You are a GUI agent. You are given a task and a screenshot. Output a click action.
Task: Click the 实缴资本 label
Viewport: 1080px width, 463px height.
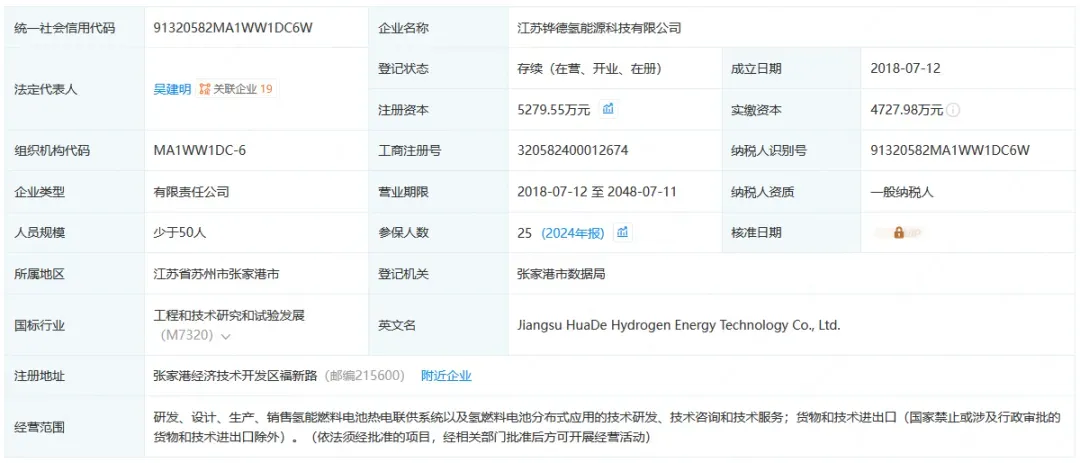tap(756, 110)
